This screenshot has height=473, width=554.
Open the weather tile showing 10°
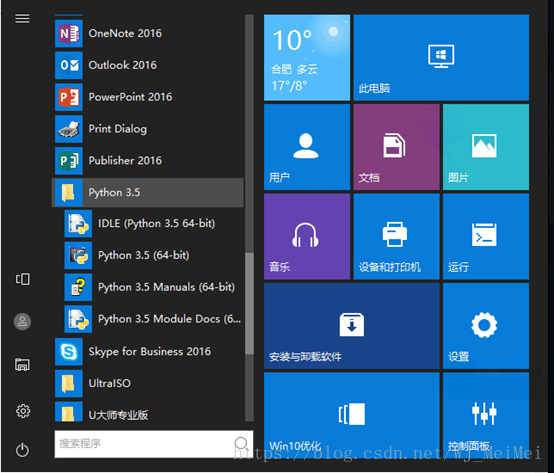pos(307,58)
